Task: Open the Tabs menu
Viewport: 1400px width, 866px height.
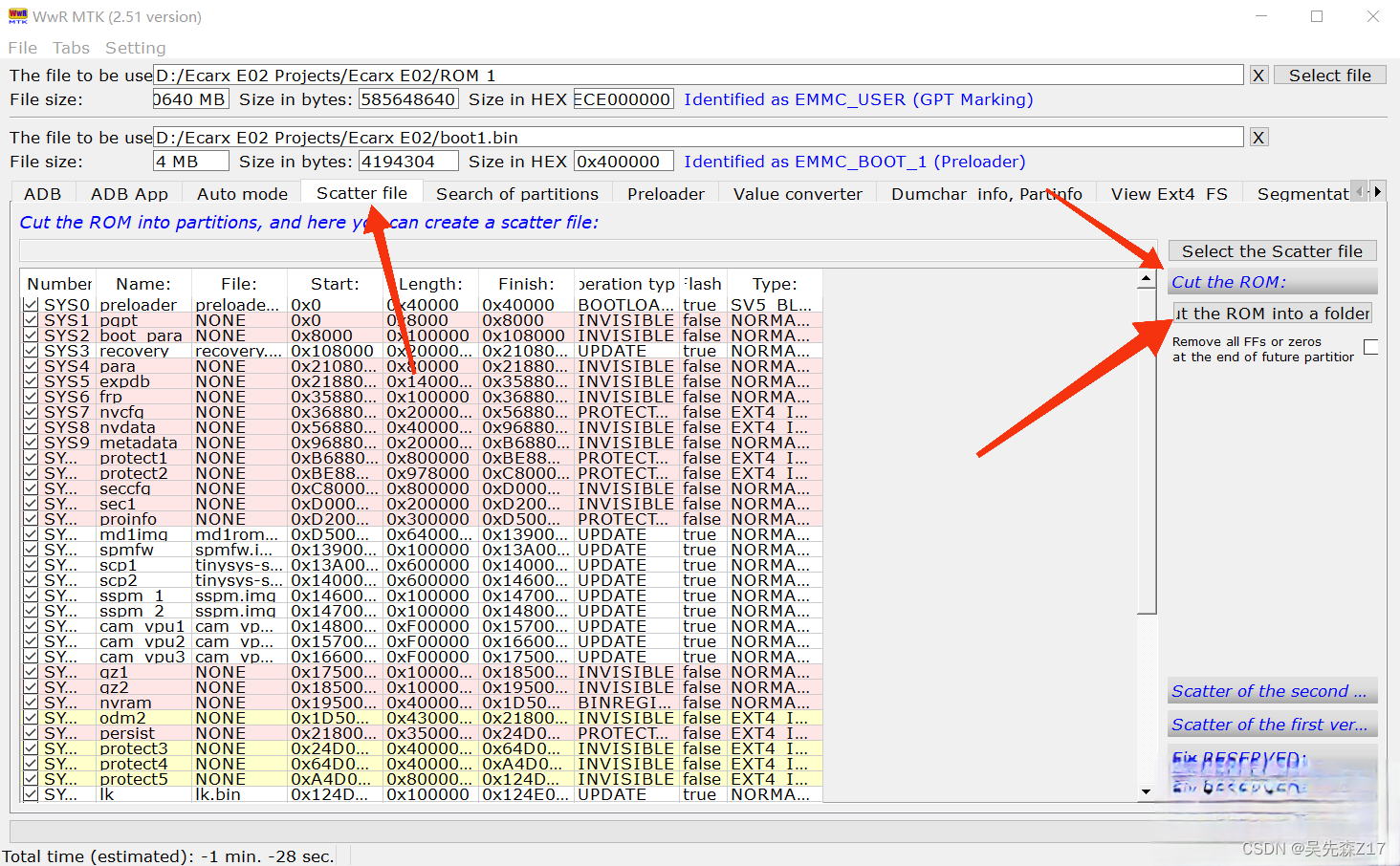Action: click(x=71, y=48)
